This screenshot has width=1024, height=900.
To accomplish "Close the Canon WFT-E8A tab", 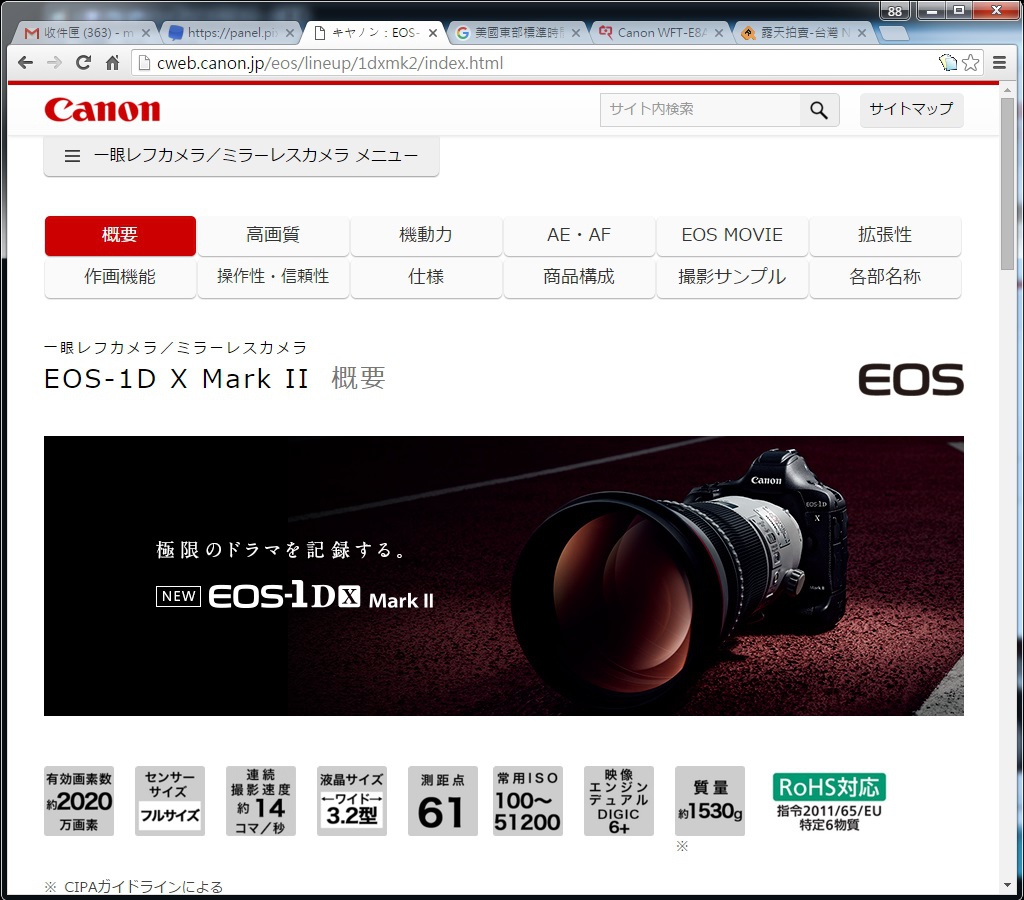I will coord(718,33).
